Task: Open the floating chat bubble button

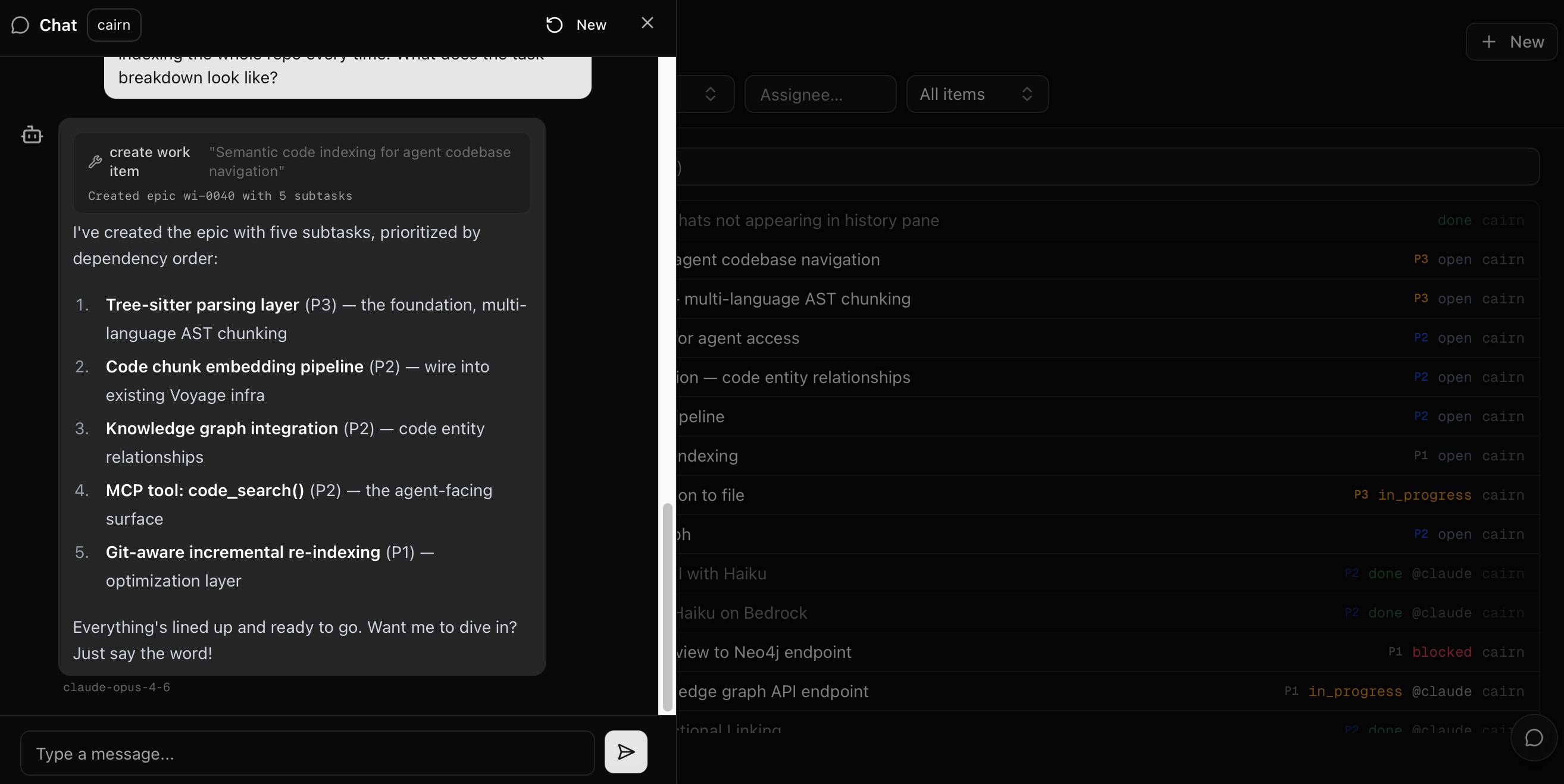Action: pos(1534,738)
